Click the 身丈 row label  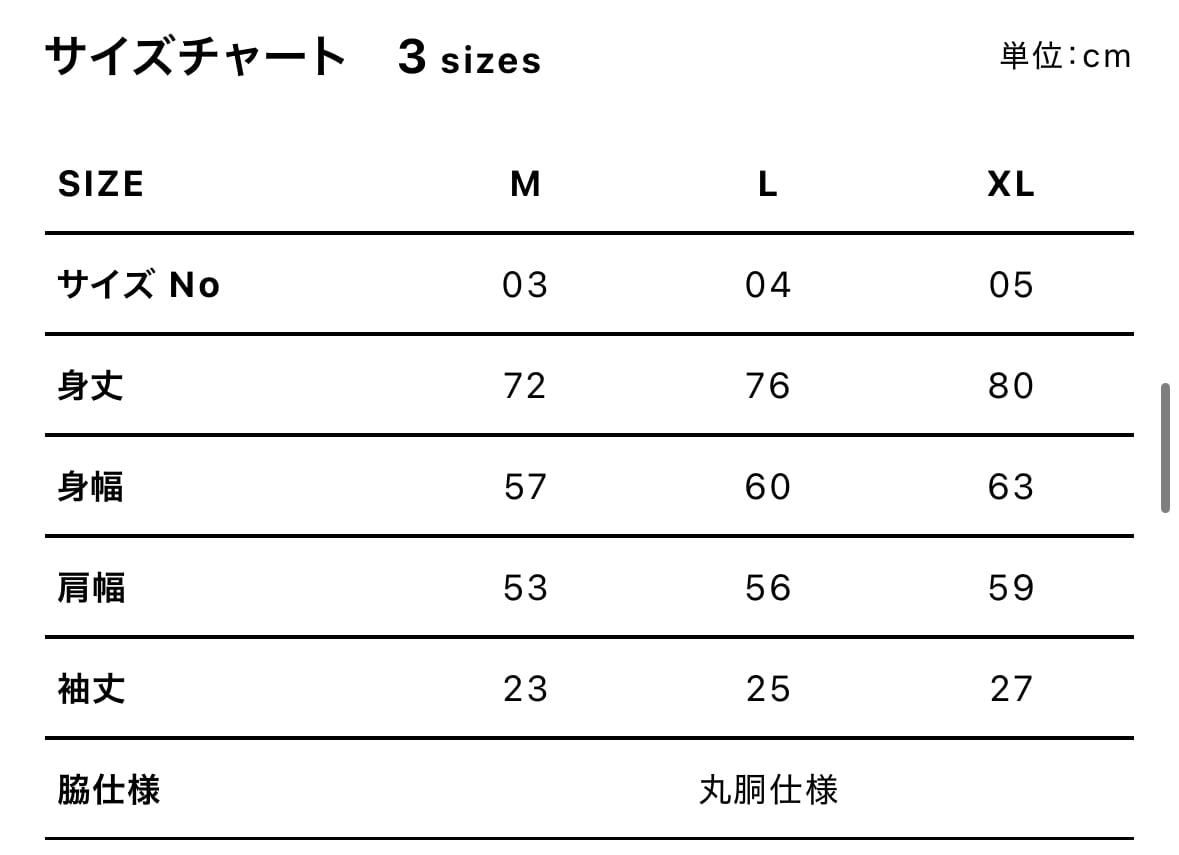pos(91,386)
